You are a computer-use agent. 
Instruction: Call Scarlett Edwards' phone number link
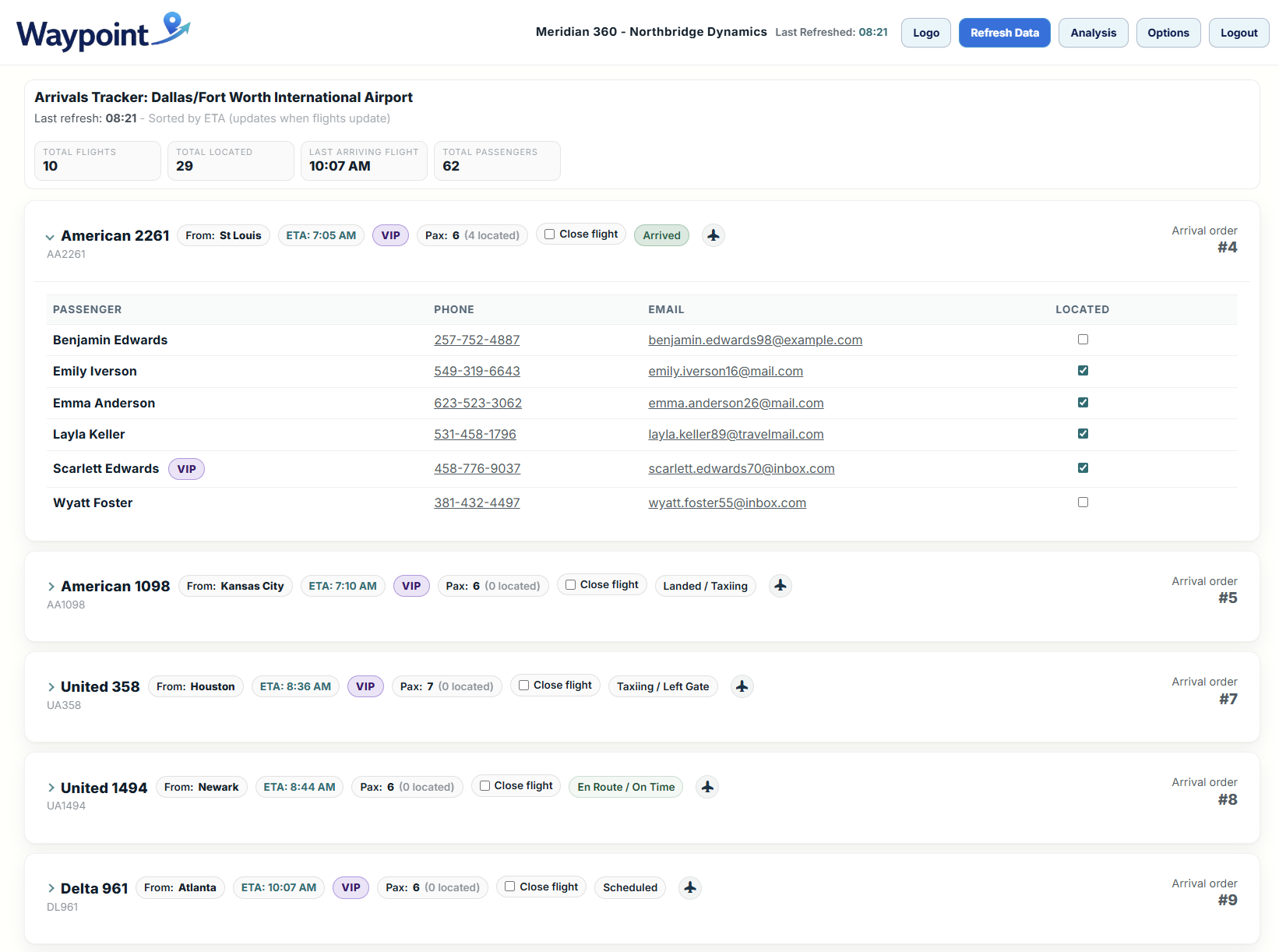click(477, 468)
